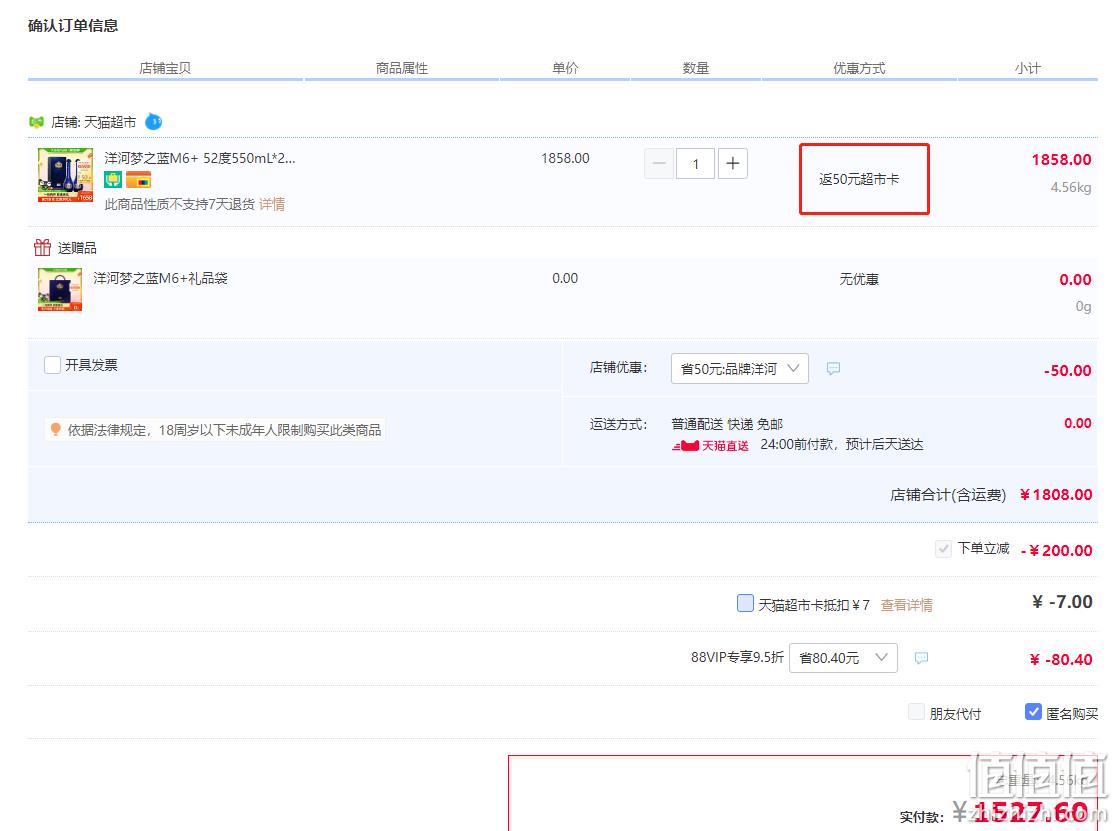Click the 确认订单信息 heading
The image size is (1117, 831).
pos(73,26)
